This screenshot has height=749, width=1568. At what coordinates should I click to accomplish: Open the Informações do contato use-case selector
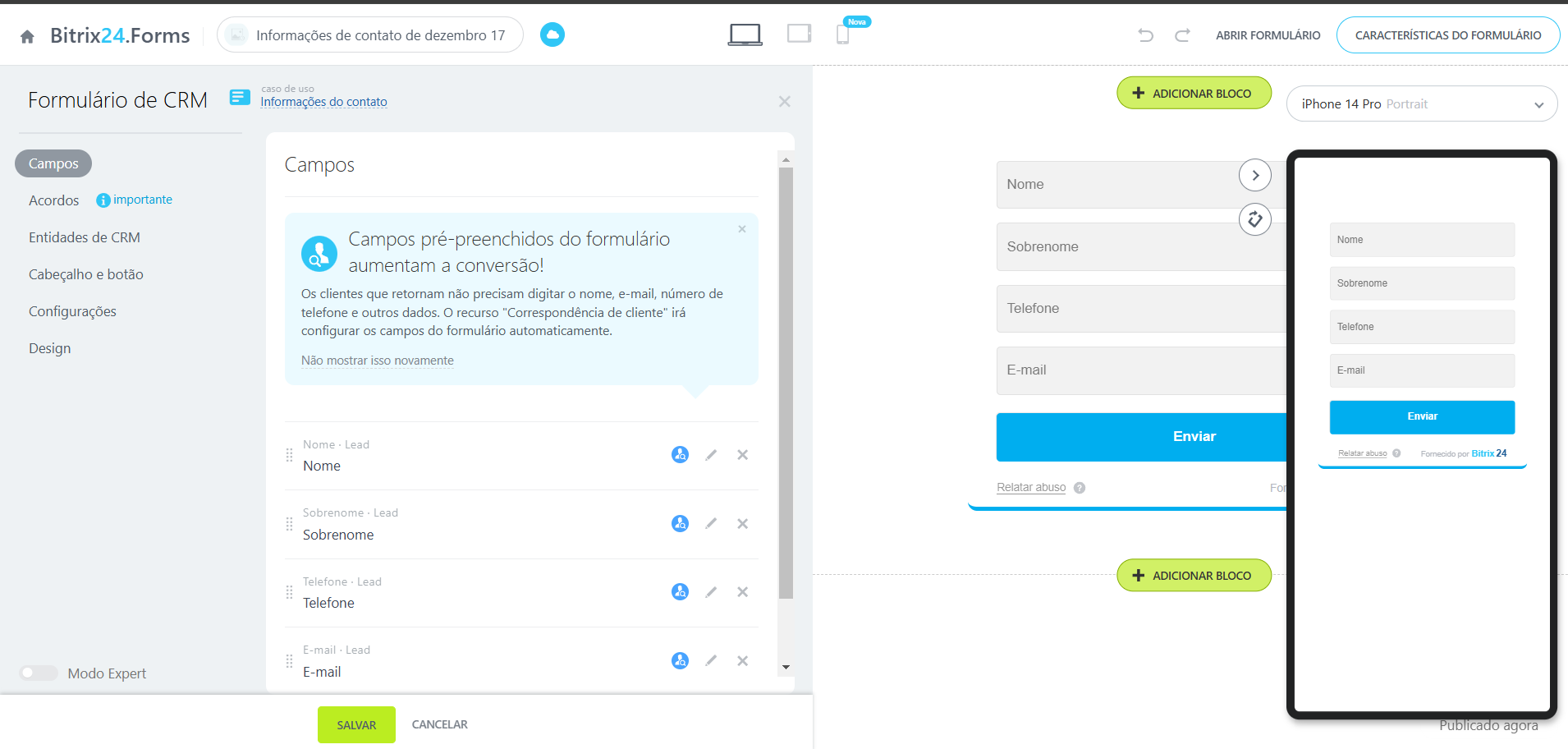(x=323, y=102)
